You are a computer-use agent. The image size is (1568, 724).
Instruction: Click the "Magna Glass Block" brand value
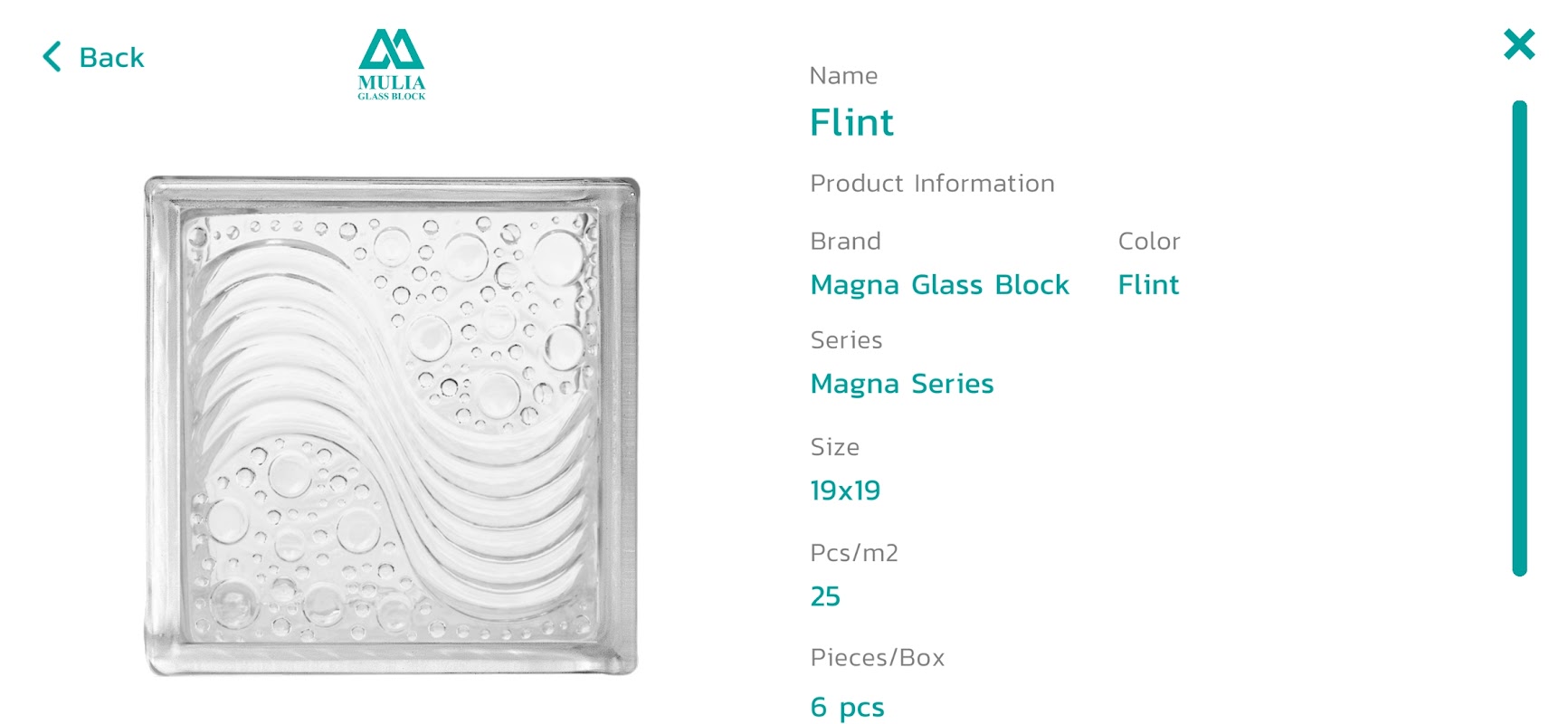tap(939, 285)
